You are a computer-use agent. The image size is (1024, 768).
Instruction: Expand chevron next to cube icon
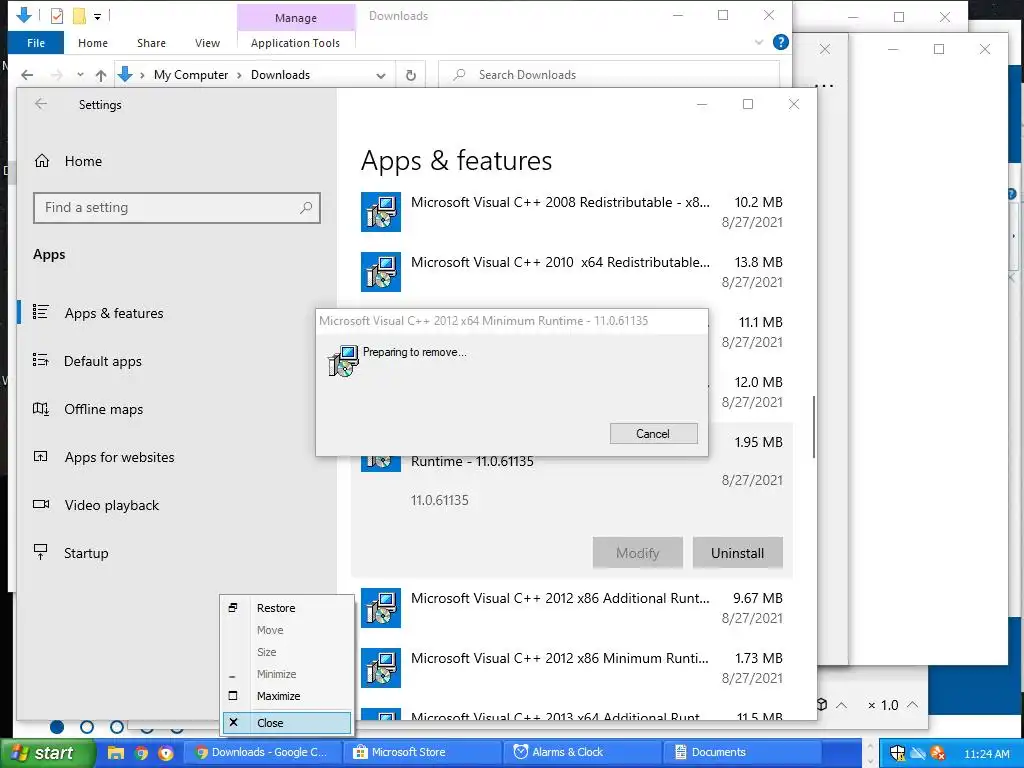(x=842, y=705)
